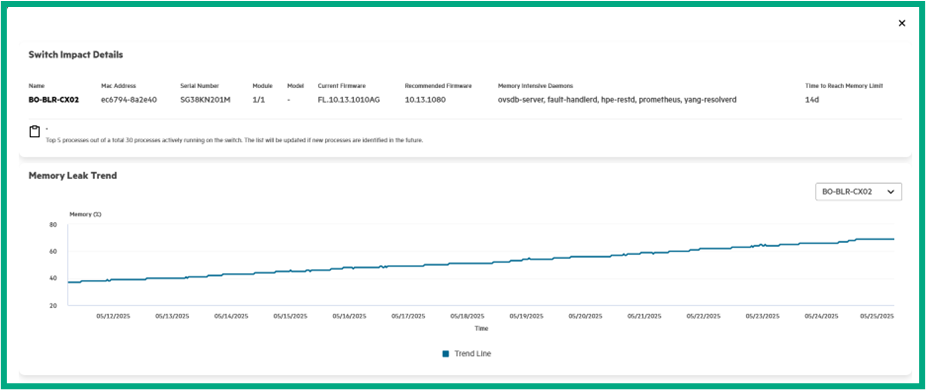926x390 pixels.
Task: Click the Trend Line legend label
Action: click(472, 353)
